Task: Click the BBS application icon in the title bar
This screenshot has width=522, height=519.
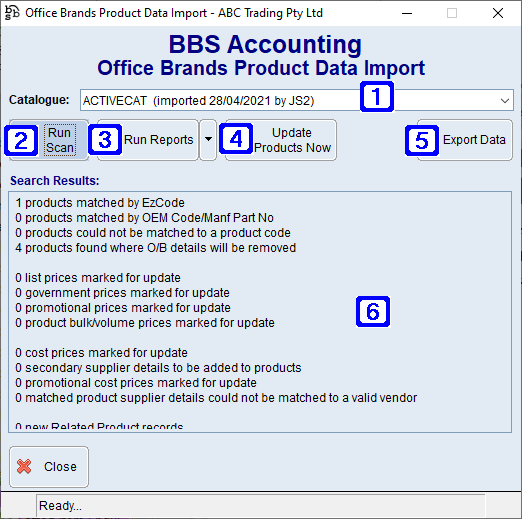Action: pos(12,13)
